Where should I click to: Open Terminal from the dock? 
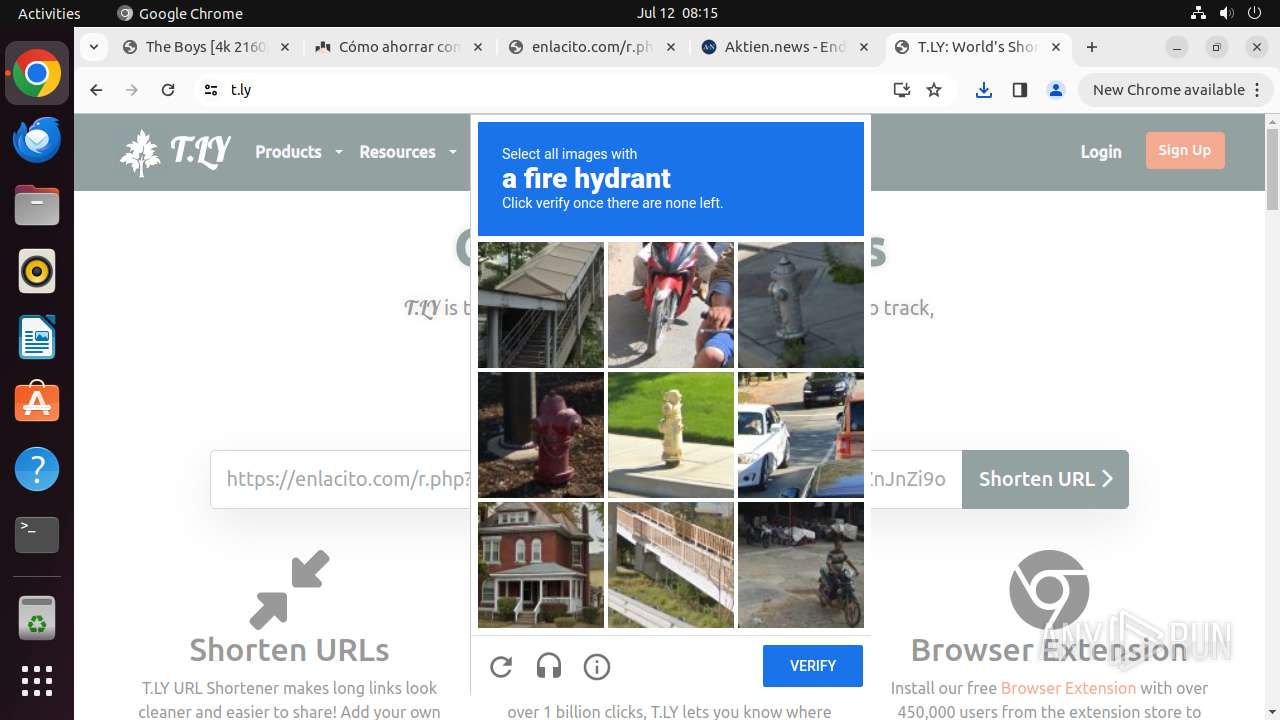click(x=37, y=535)
